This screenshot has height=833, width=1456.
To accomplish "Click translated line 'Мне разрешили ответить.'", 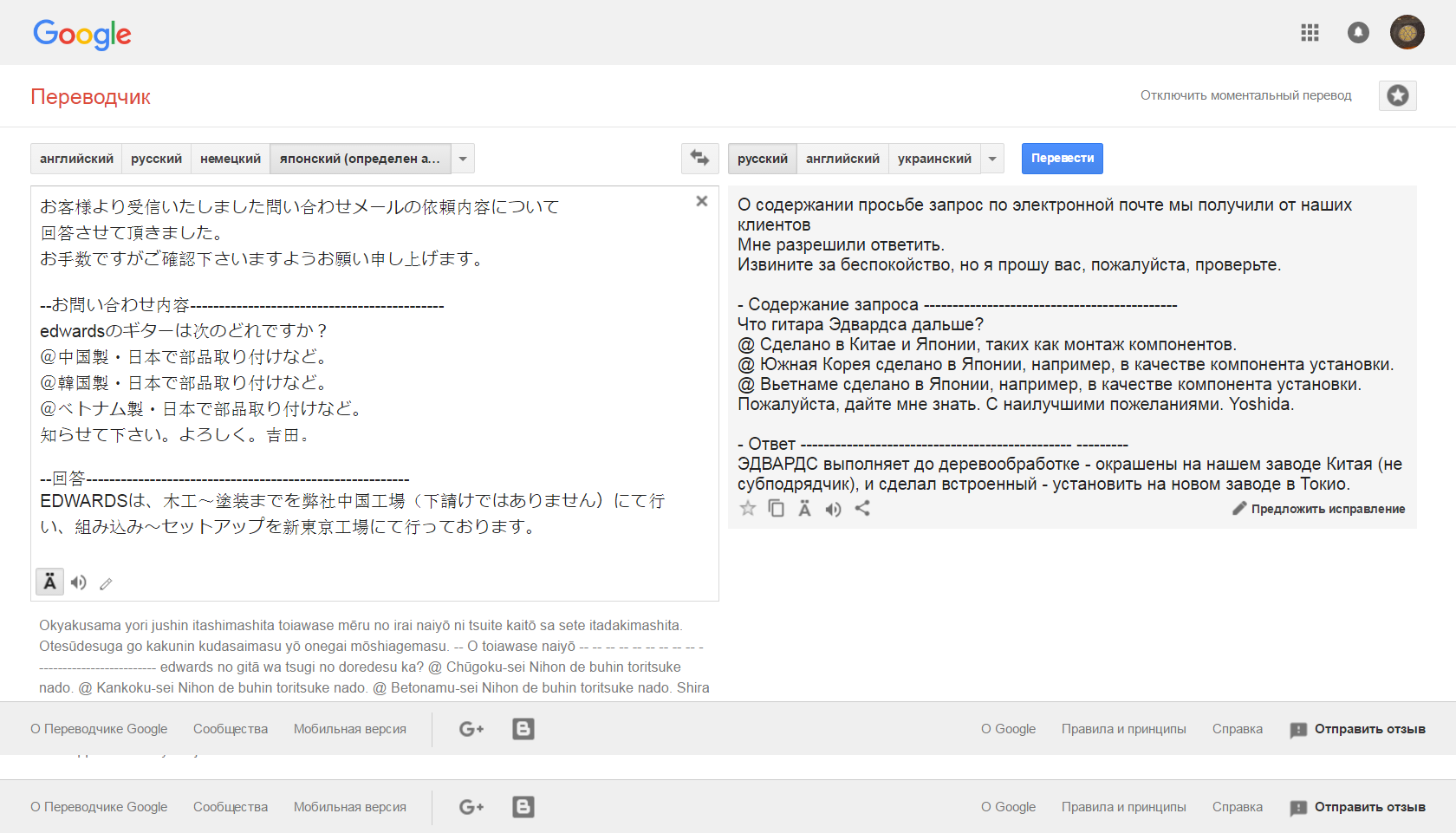I will [x=841, y=245].
